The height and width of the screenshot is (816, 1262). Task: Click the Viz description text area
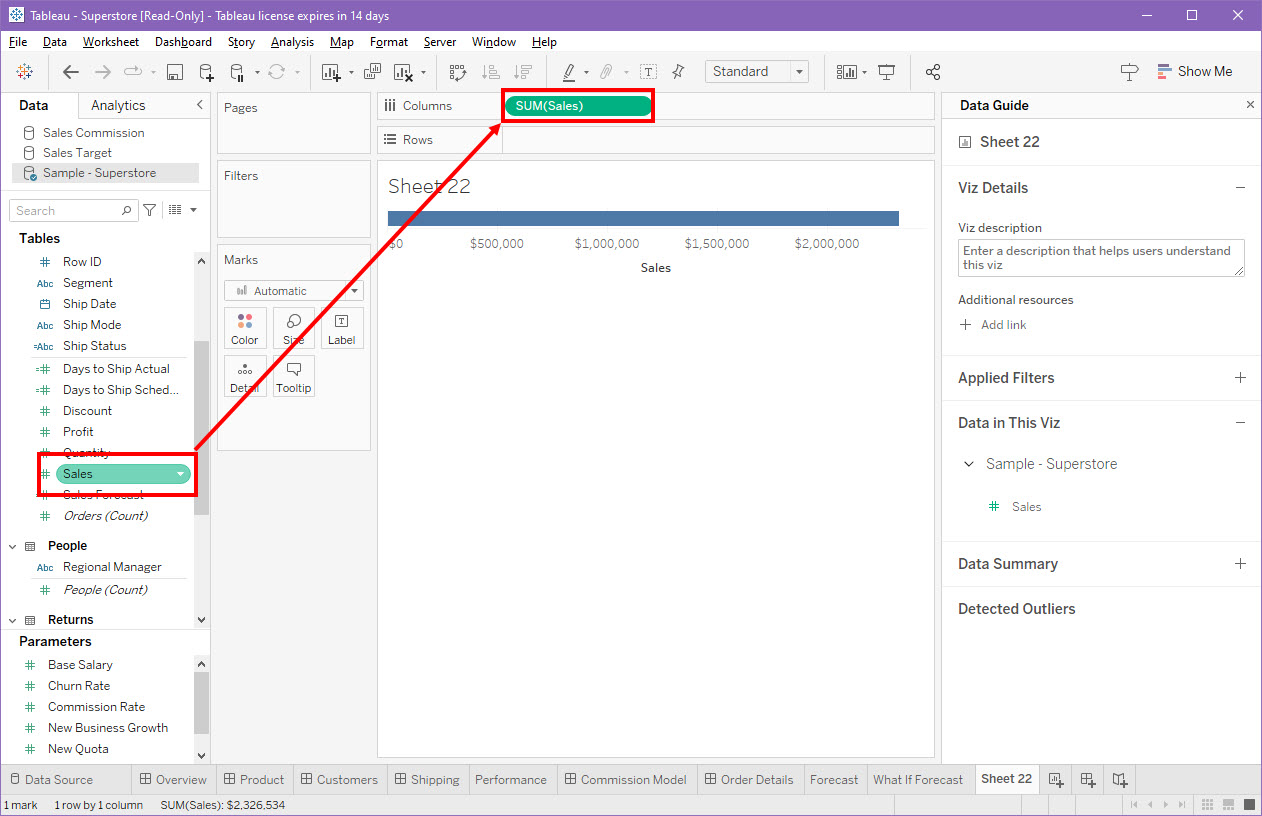[x=1101, y=258]
